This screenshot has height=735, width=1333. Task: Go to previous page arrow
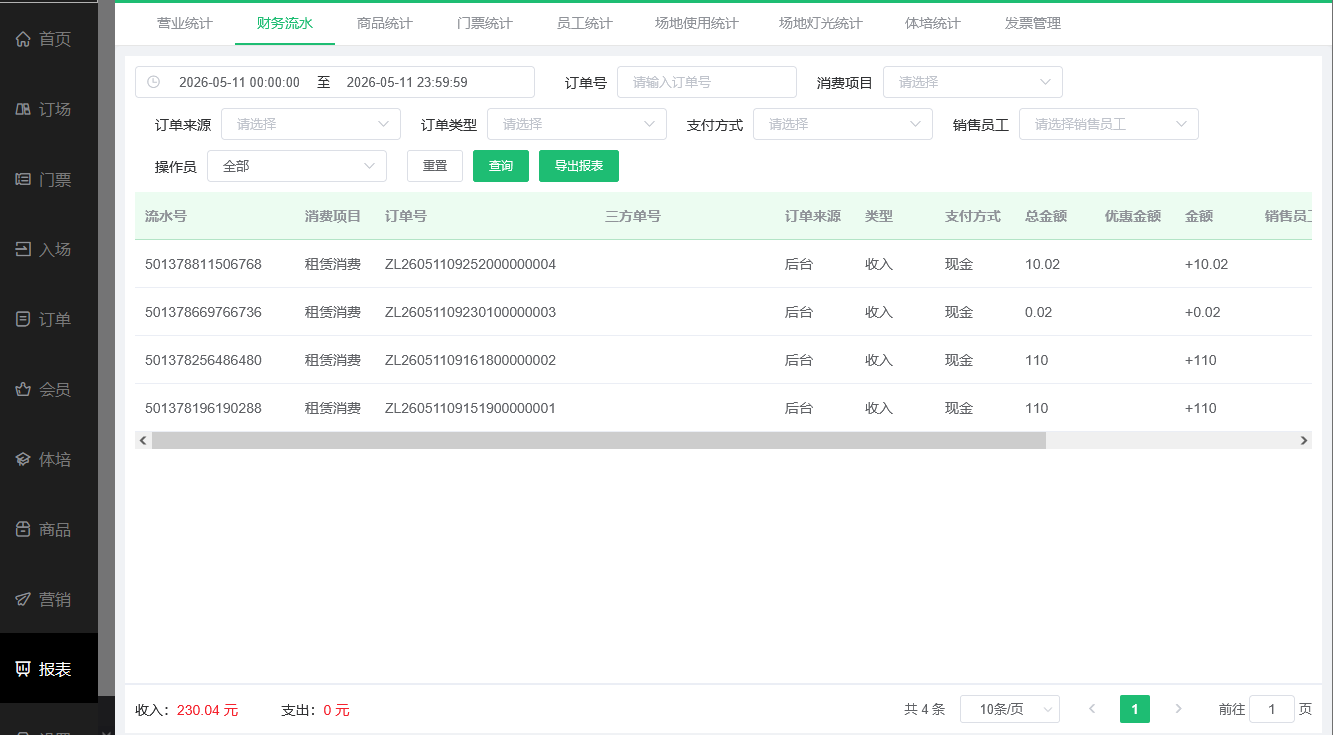tap(1092, 709)
